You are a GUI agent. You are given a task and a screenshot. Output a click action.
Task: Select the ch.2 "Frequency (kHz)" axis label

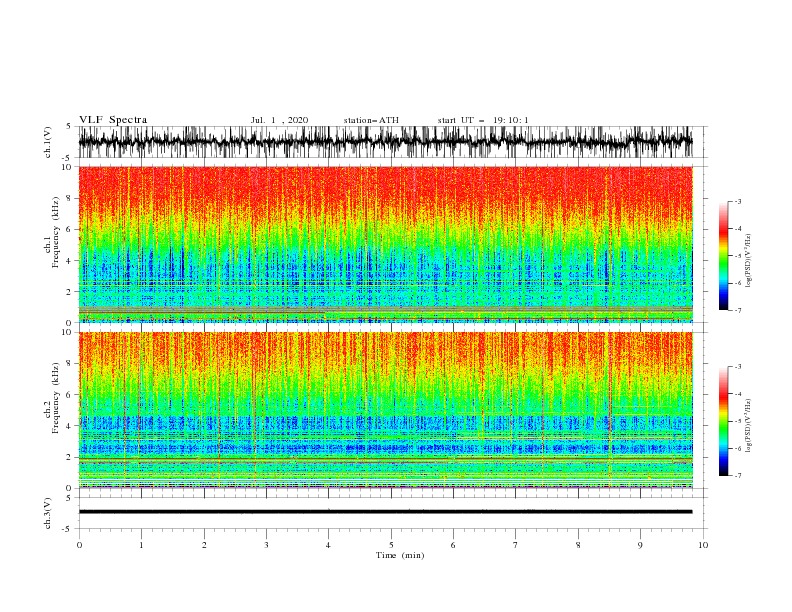pyautogui.click(x=56, y=399)
